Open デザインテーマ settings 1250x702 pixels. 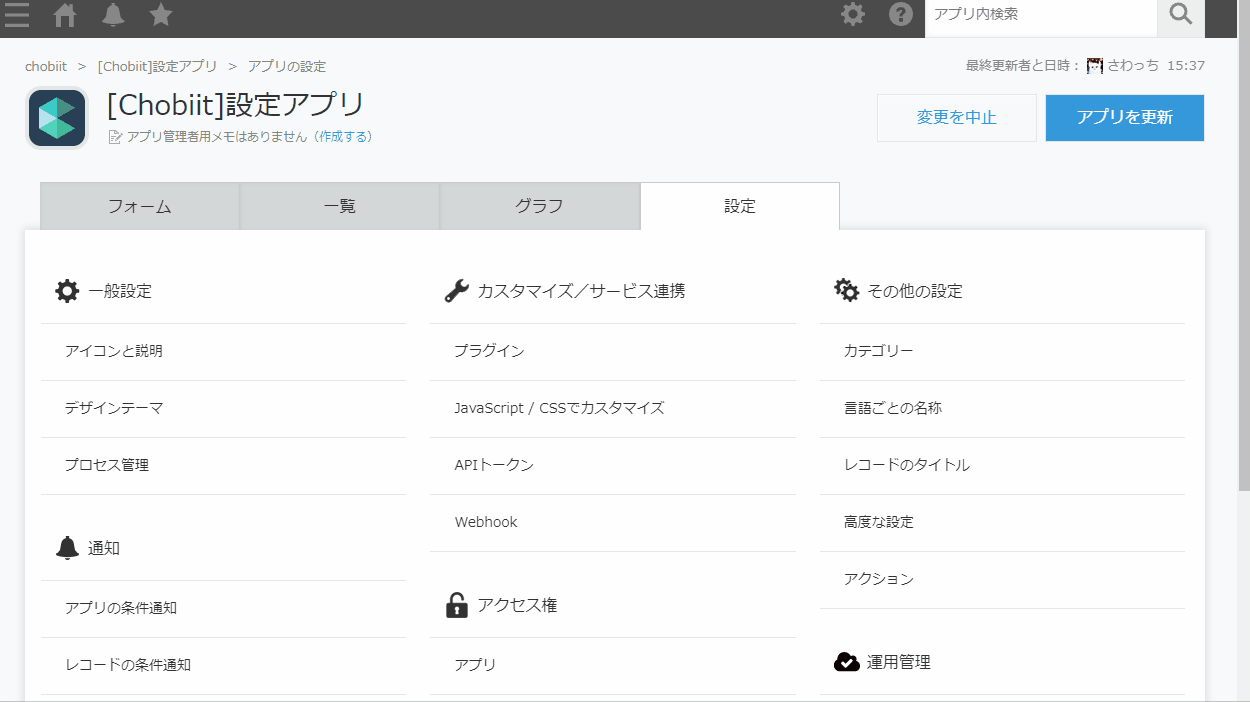click(x=223, y=408)
